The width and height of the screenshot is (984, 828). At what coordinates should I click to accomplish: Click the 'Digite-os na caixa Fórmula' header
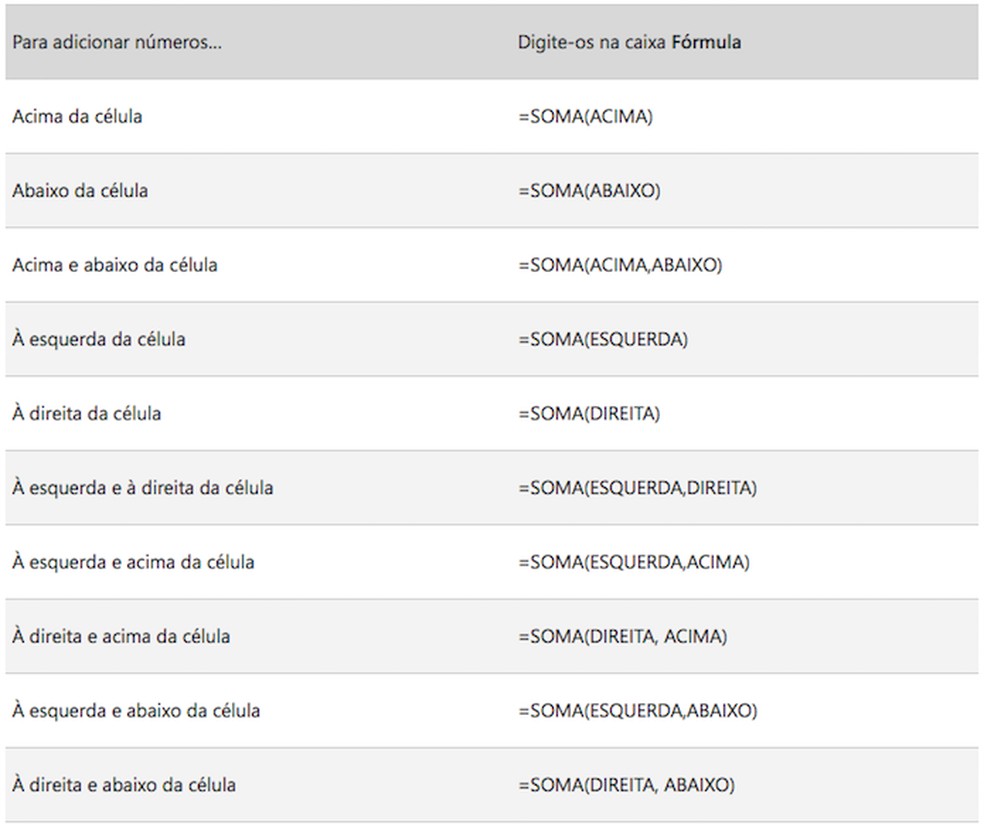point(629,43)
